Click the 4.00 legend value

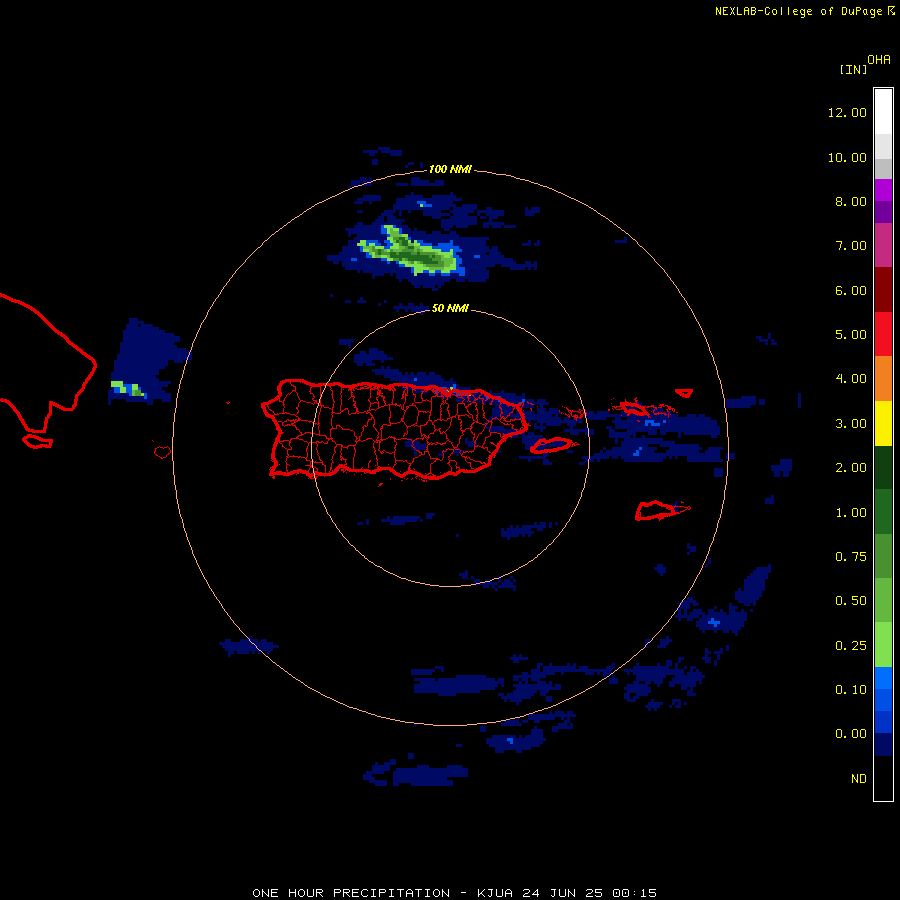tap(851, 379)
